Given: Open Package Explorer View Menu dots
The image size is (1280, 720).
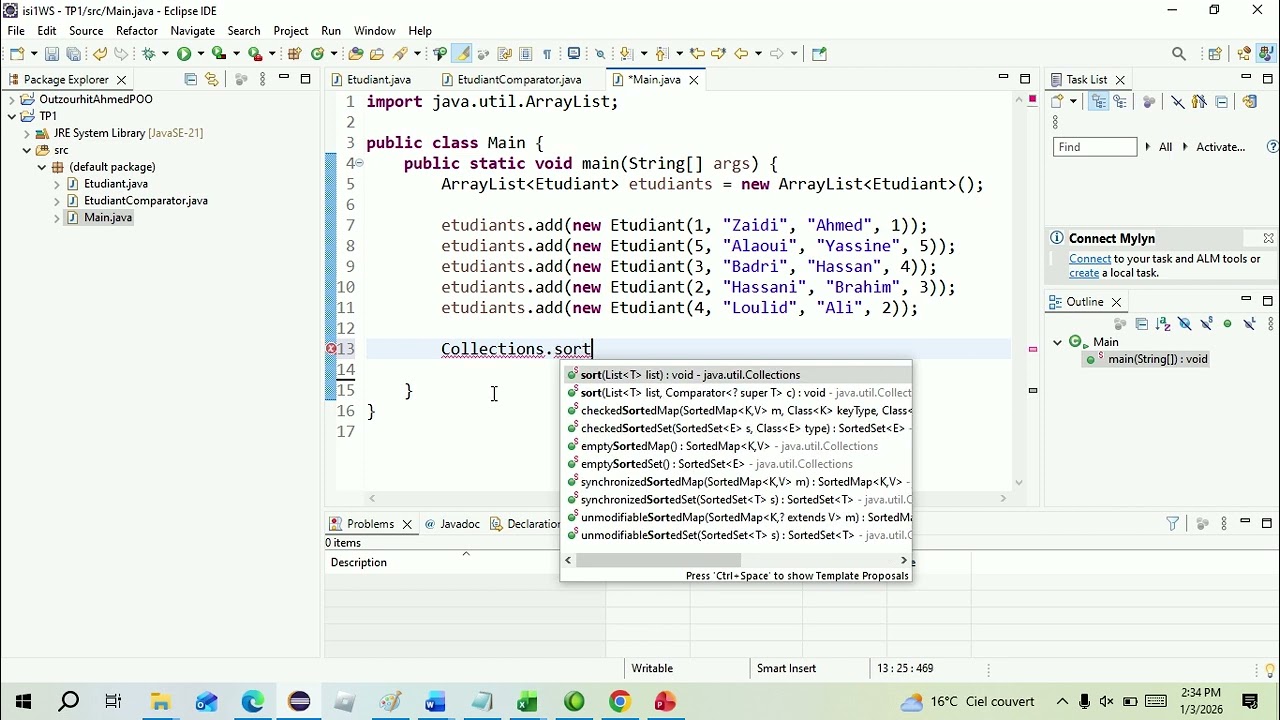Looking at the screenshot, I should [x=262, y=79].
